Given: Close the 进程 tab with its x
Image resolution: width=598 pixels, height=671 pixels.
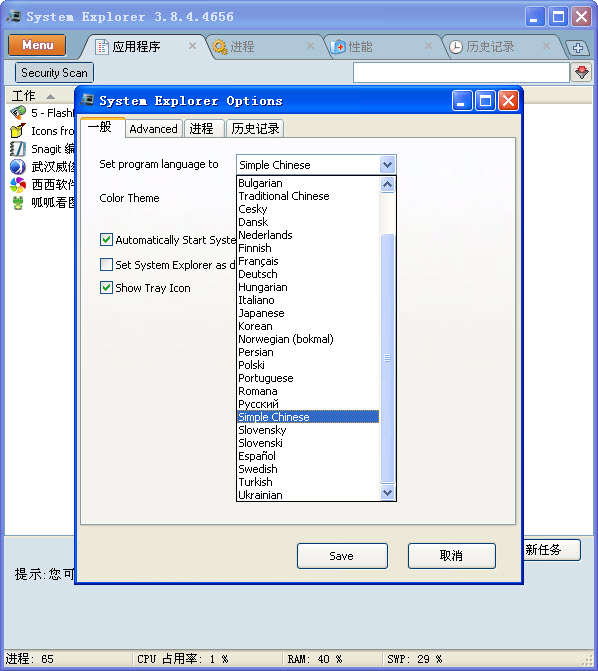Looking at the screenshot, I should click(x=310, y=46).
